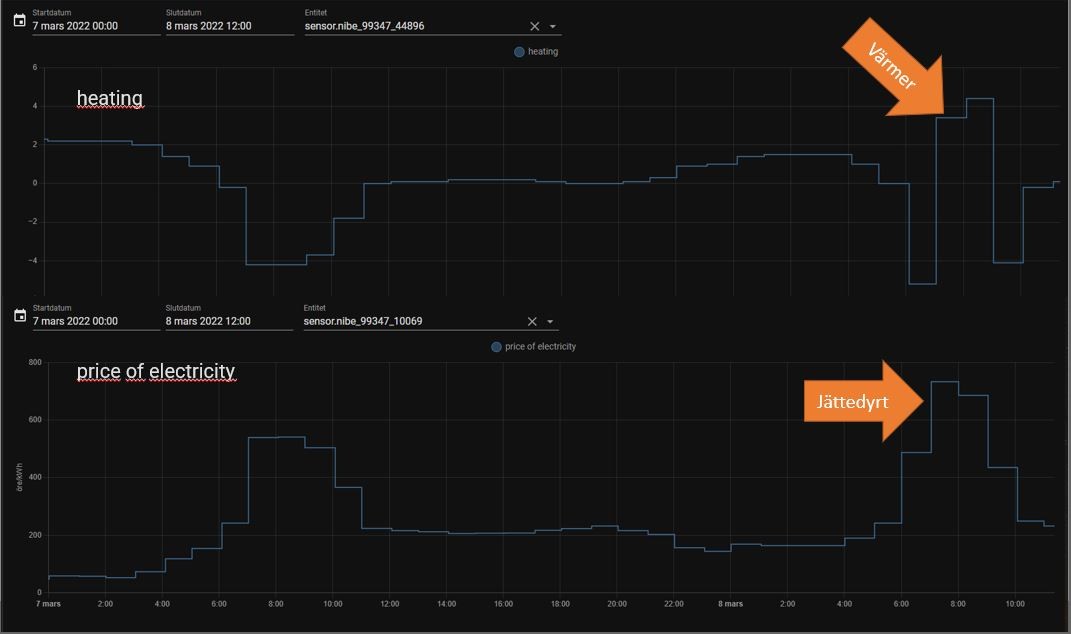Viewport: 1071px width, 634px height.
Task: Expand the dropdown arrow for sensor.nibe_99347_10069
Action: (x=551, y=321)
